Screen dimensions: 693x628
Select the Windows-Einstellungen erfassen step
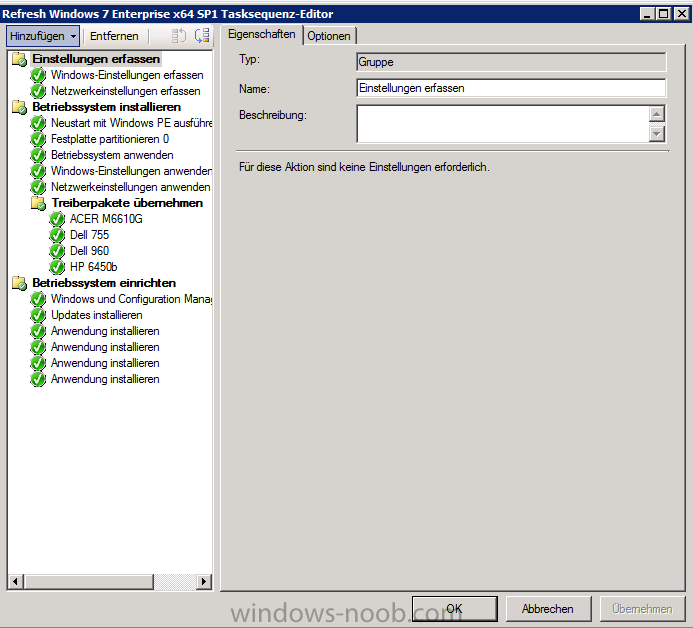[x=127, y=75]
